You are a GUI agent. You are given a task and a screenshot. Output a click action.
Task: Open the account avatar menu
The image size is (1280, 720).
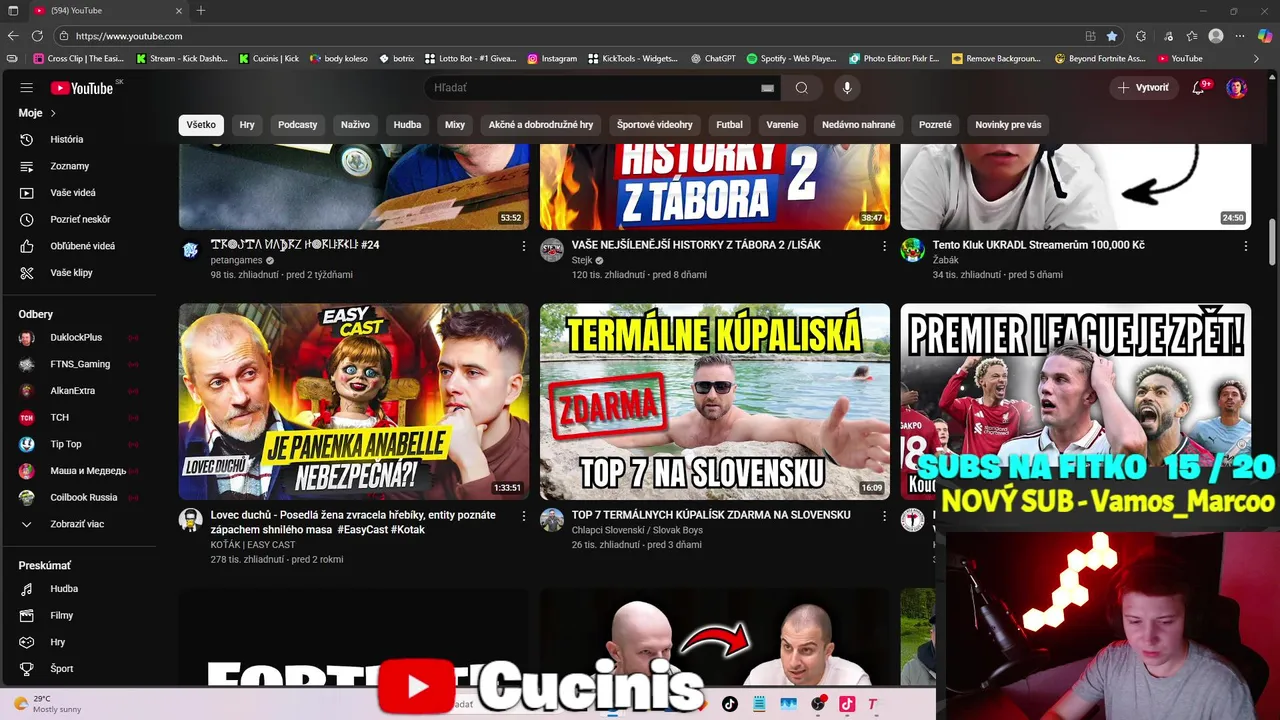click(x=1237, y=88)
